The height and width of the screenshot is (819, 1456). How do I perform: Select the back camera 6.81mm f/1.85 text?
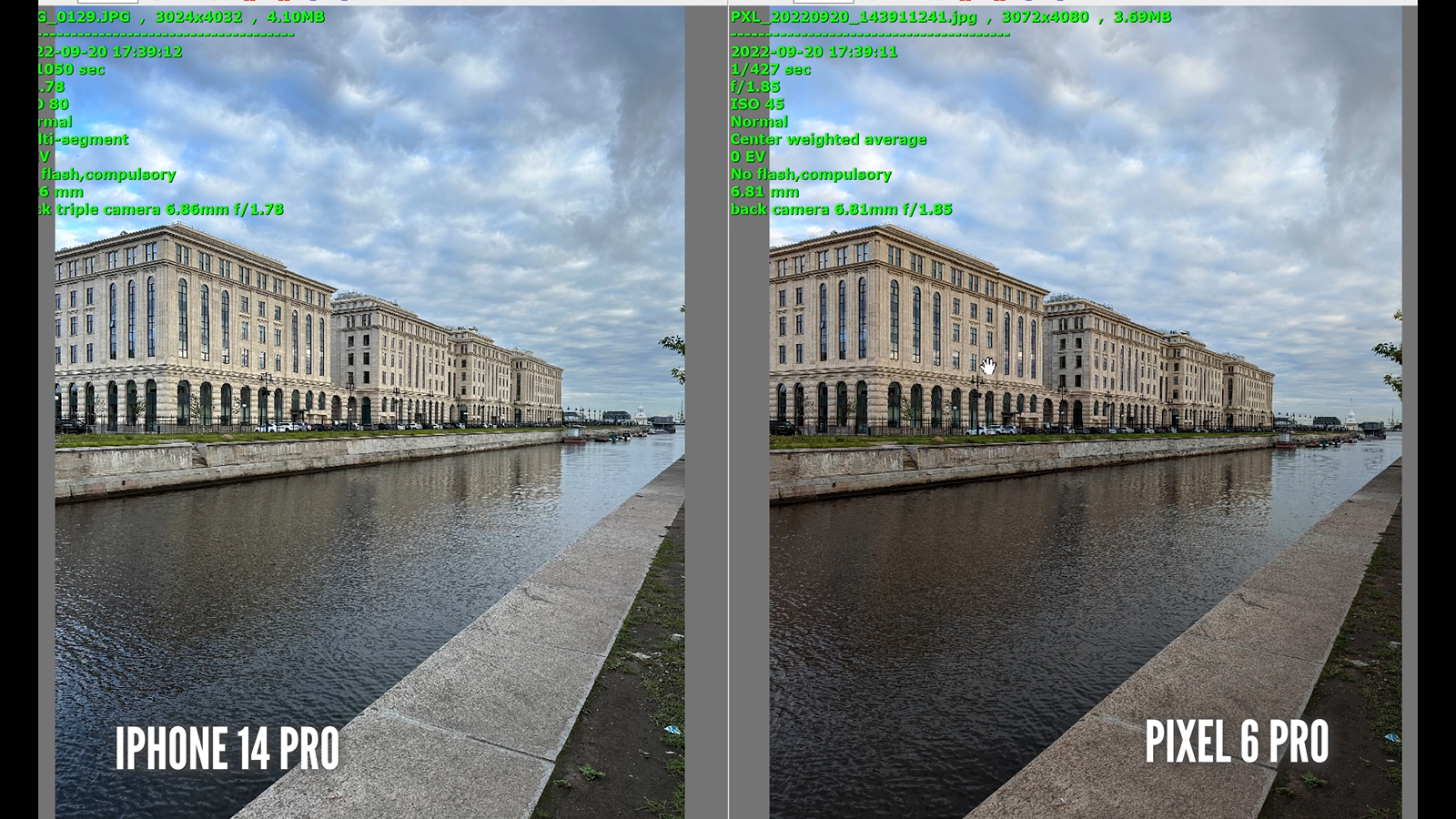point(841,209)
